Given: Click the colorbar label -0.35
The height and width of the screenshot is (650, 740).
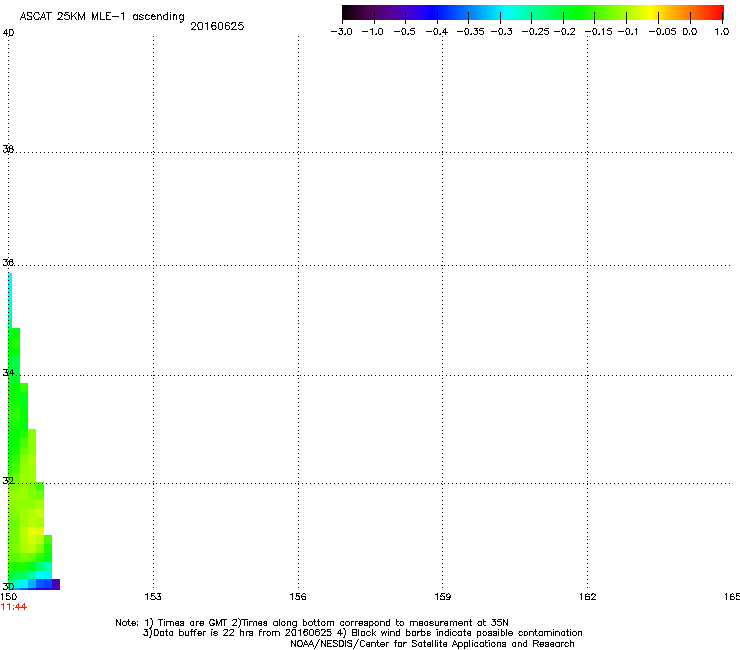Looking at the screenshot, I should pyautogui.click(x=471, y=32).
